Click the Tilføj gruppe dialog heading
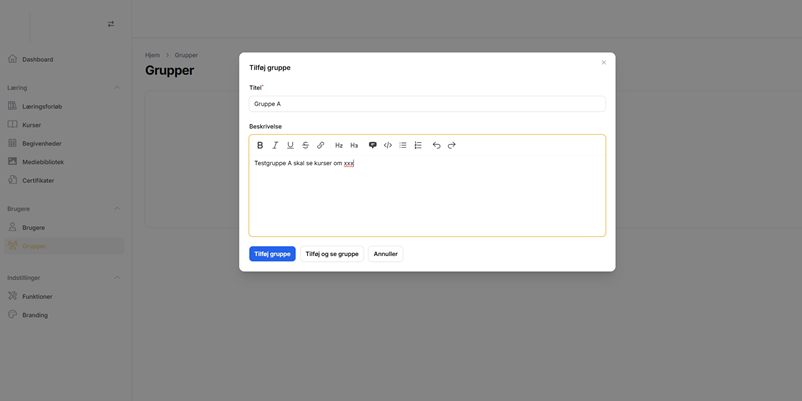This screenshot has width=802, height=401. 270,68
